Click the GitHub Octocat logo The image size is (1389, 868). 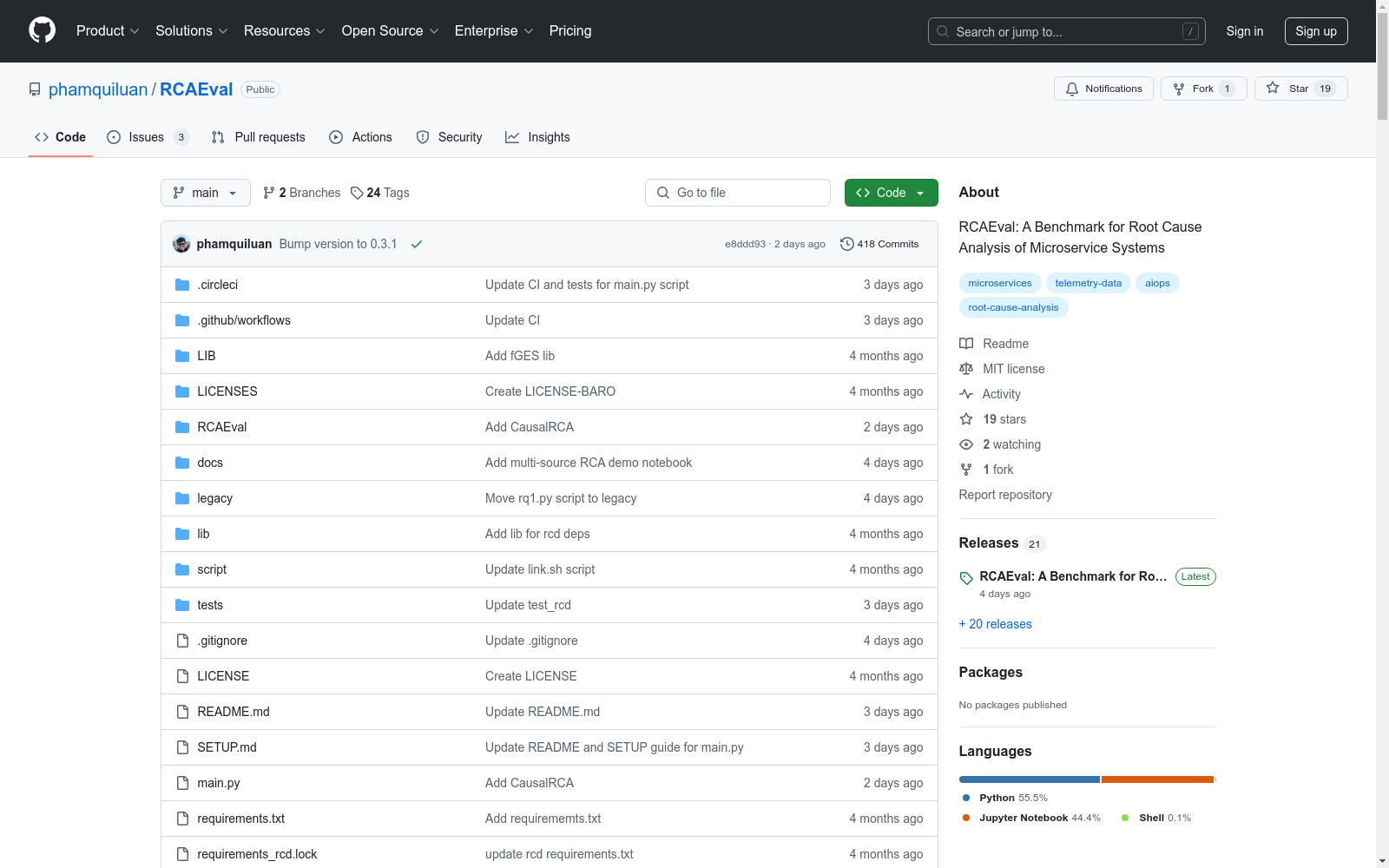[43, 30]
